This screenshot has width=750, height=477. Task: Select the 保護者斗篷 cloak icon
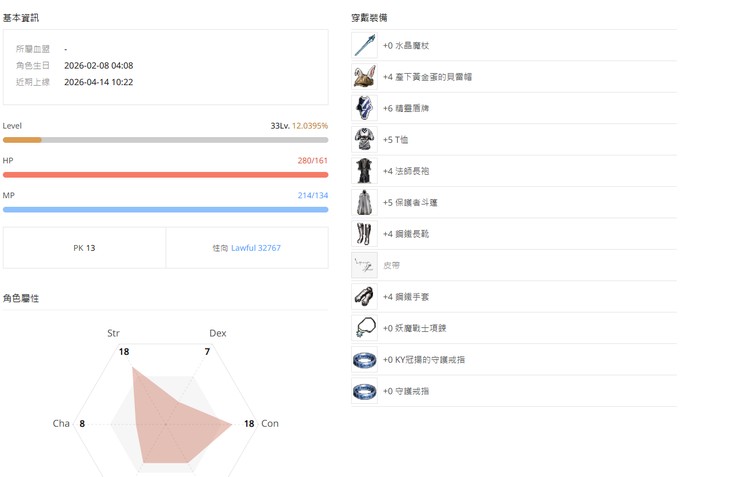click(x=364, y=203)
